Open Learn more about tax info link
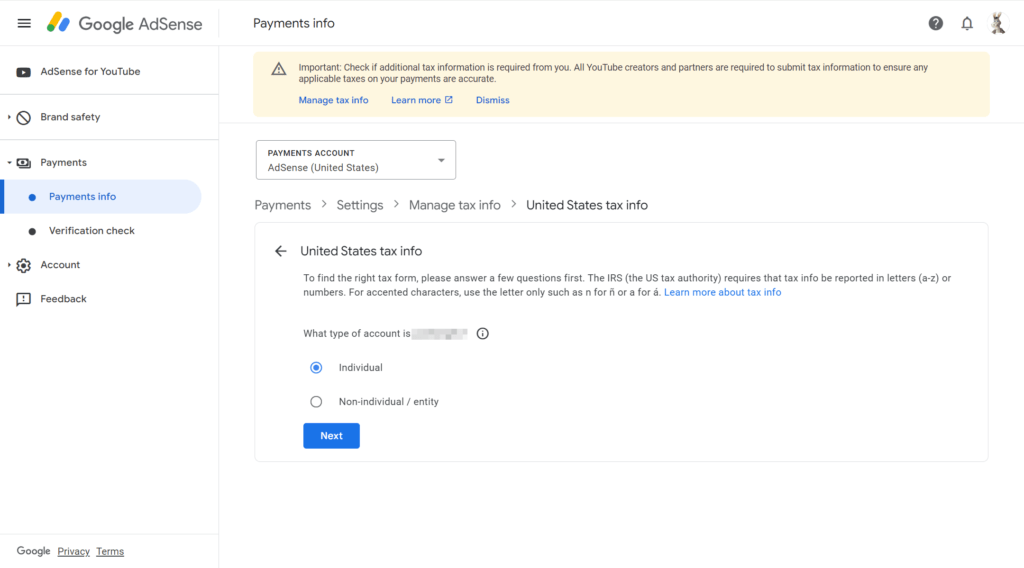The height and width of the screenshot is (568, 1024). [x=722, y=292]
